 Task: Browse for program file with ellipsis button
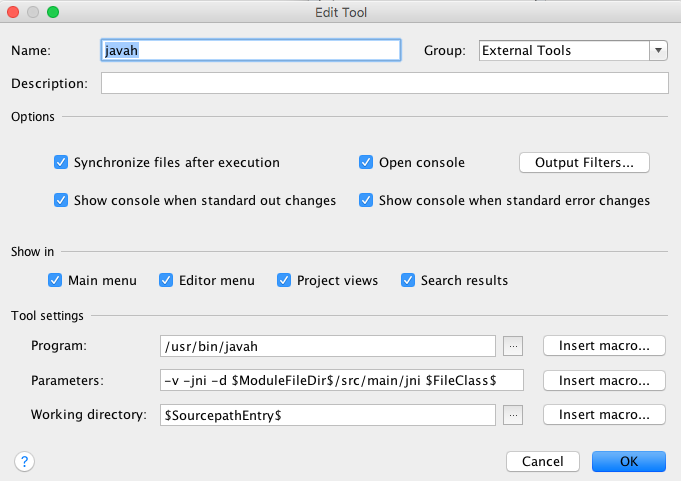pos(513,346)
